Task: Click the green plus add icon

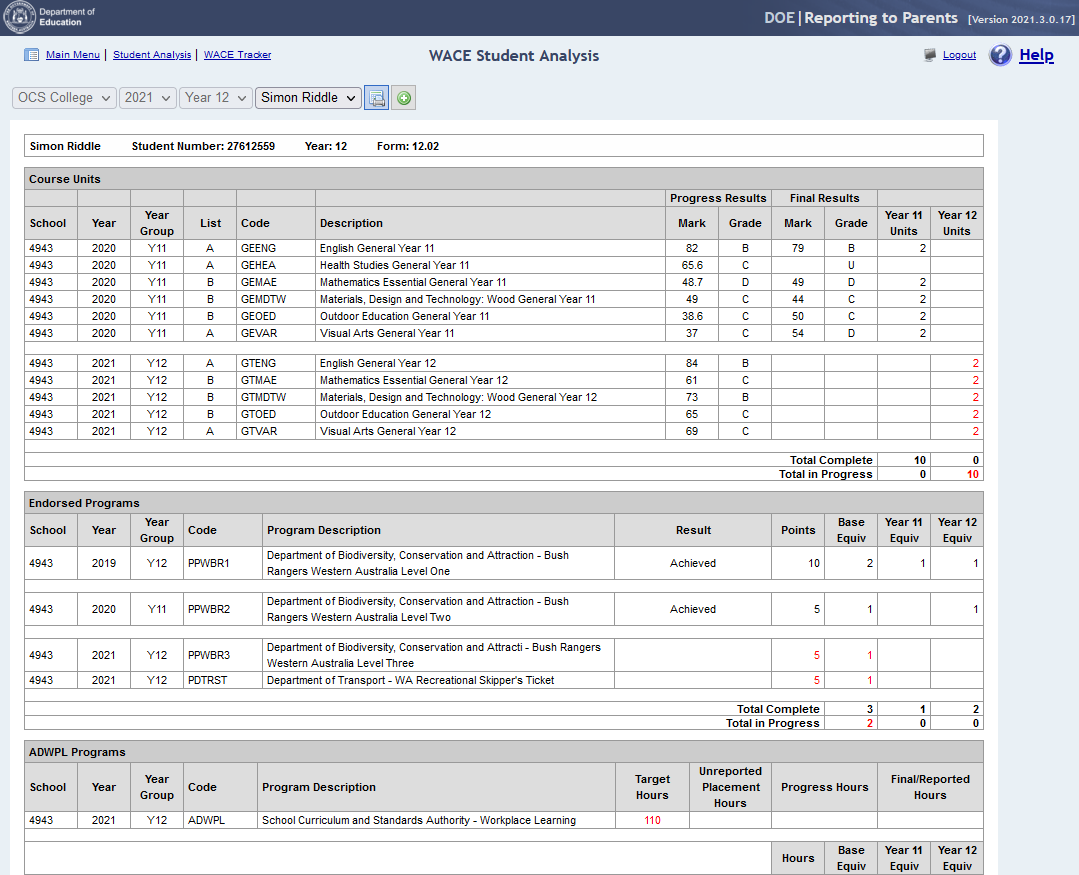Action: pyautogui.click(x=404, y=98)
